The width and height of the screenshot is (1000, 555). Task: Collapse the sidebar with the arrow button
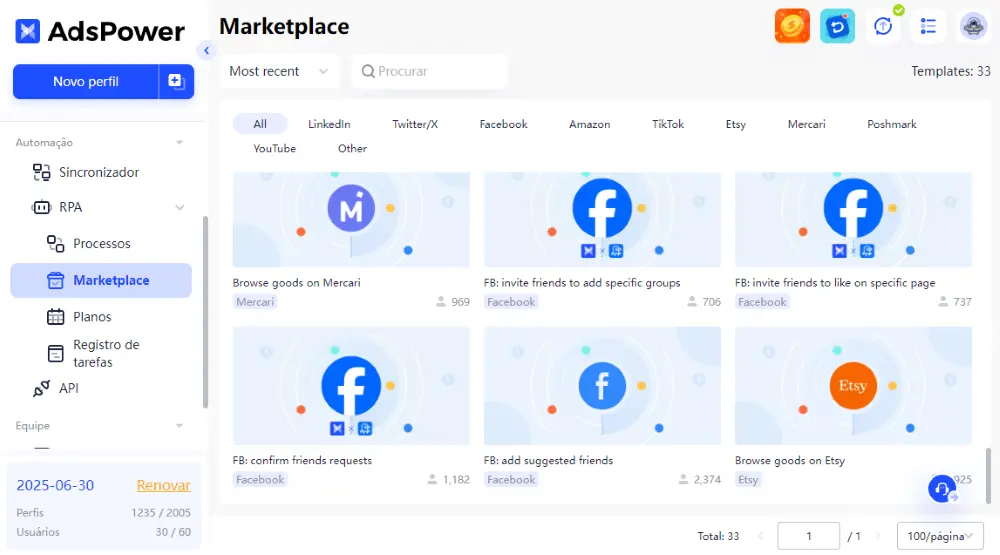click(206, 50)
